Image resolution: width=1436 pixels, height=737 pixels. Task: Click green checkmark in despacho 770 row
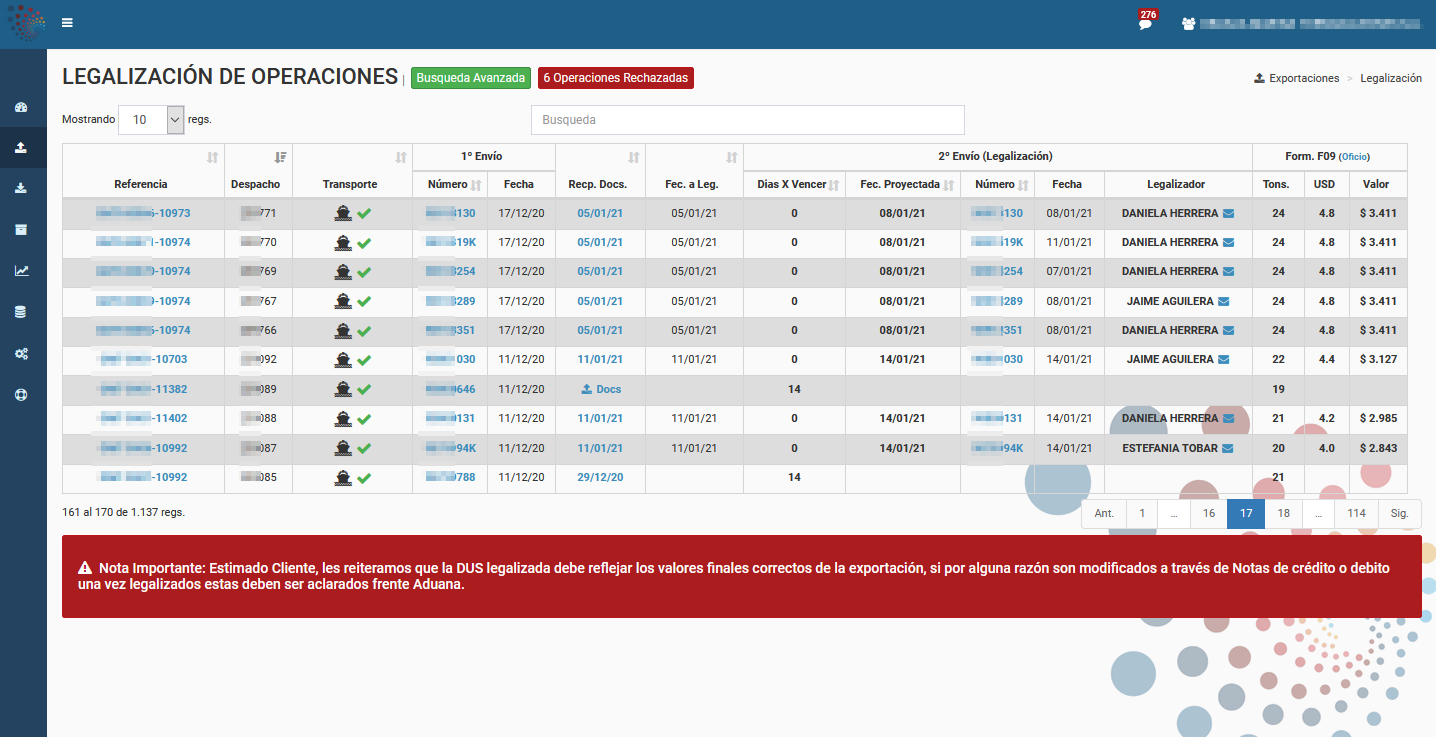tap(364, 243)
